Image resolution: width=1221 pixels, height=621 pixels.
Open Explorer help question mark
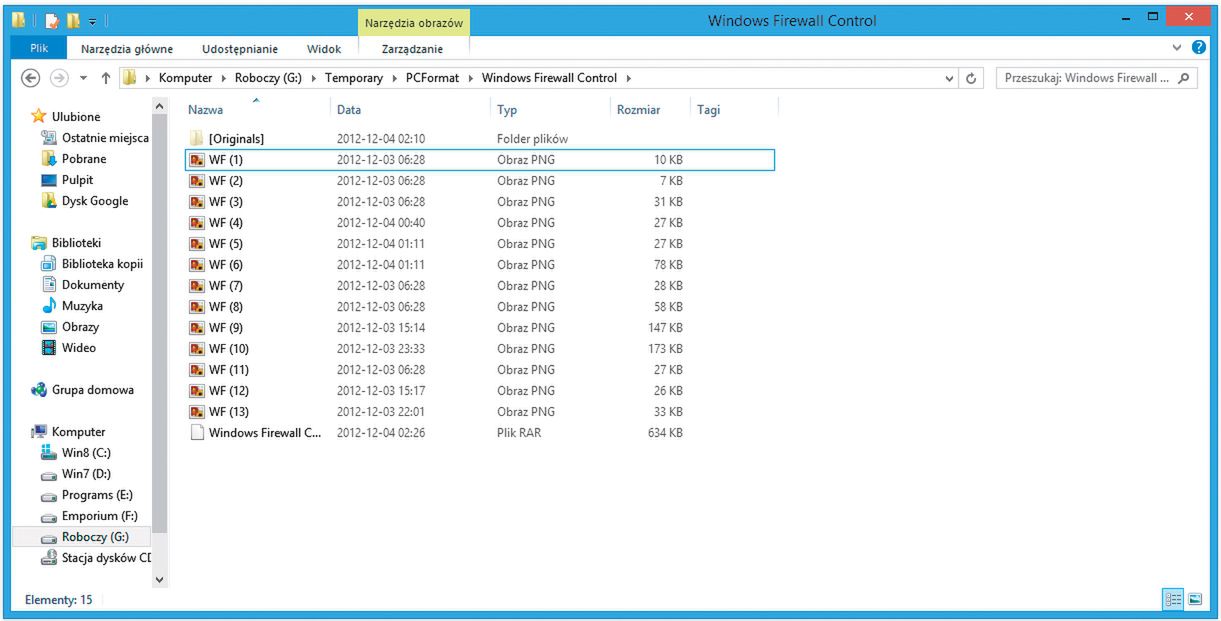coord(1199,47)
